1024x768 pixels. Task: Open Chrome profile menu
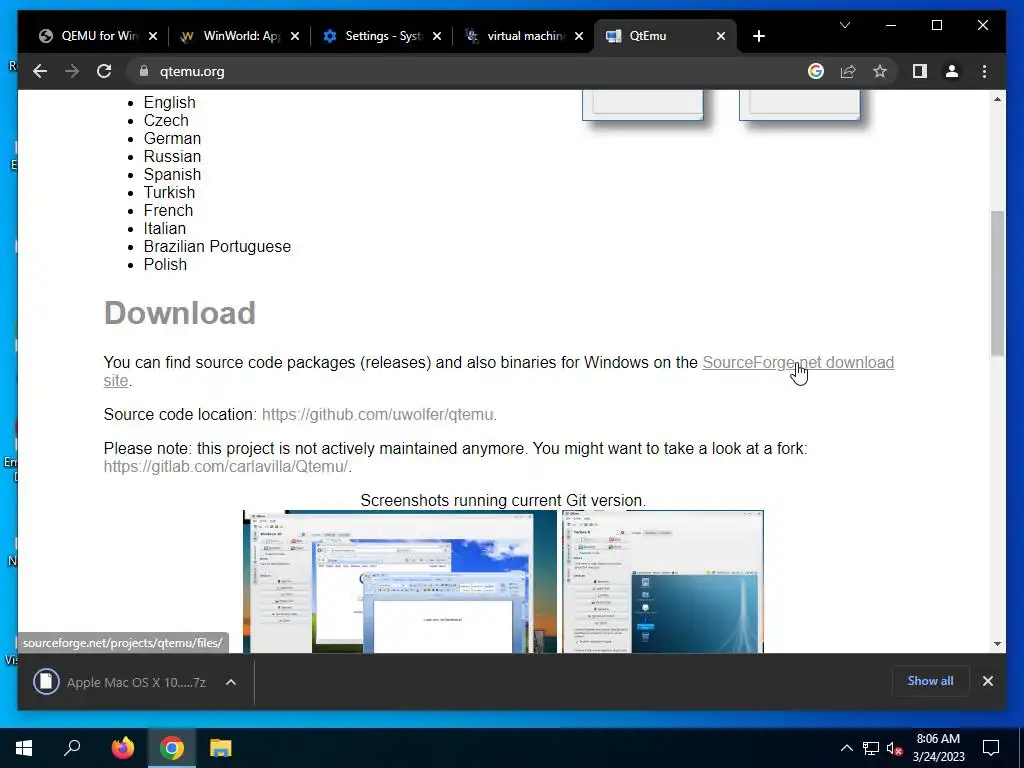(x=952, y=71)
